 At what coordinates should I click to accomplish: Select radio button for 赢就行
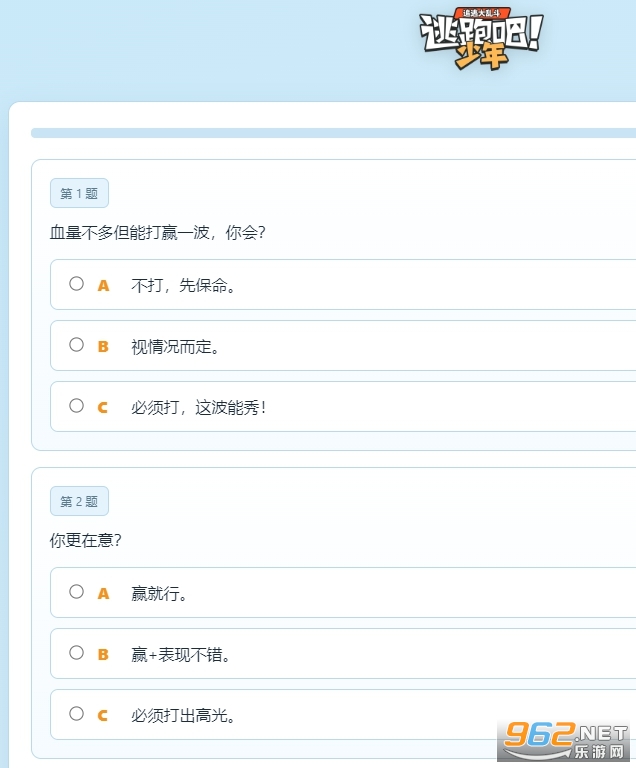click(x=77, y=592)
